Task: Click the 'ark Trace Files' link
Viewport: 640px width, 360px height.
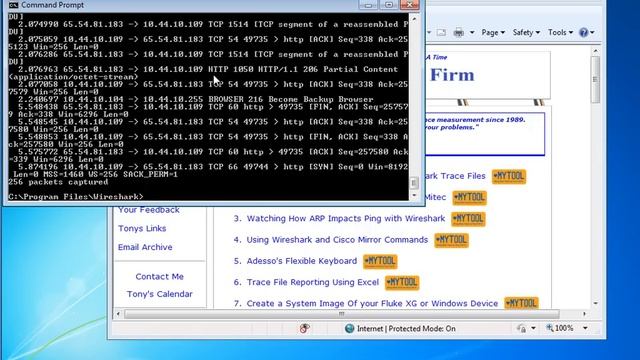Action: click(455, 176)
